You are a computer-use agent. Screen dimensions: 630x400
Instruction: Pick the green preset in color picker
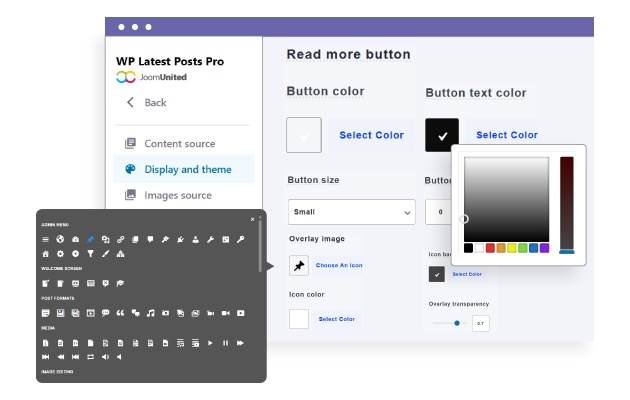pyautogui.click(x=523, y=248)
